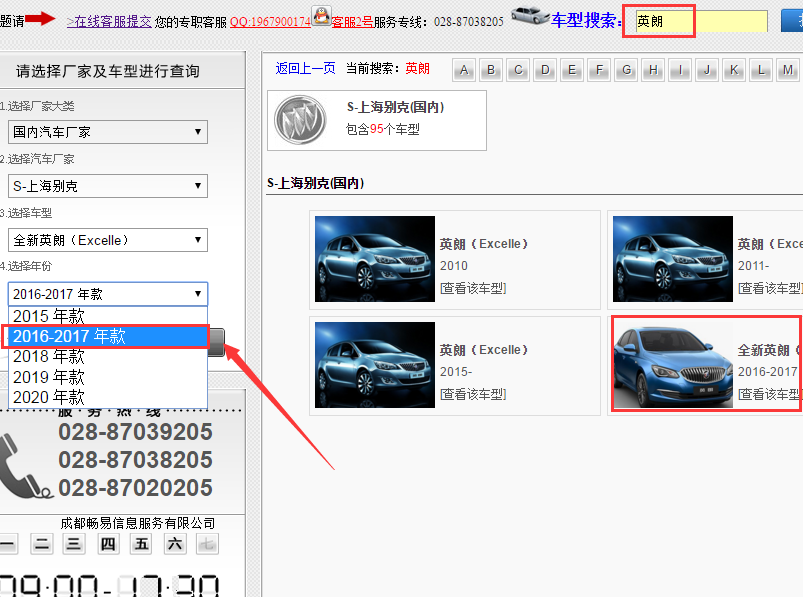Select 2020 年款 from the year list
Screen dimensions: 803x597
point(108,397)
